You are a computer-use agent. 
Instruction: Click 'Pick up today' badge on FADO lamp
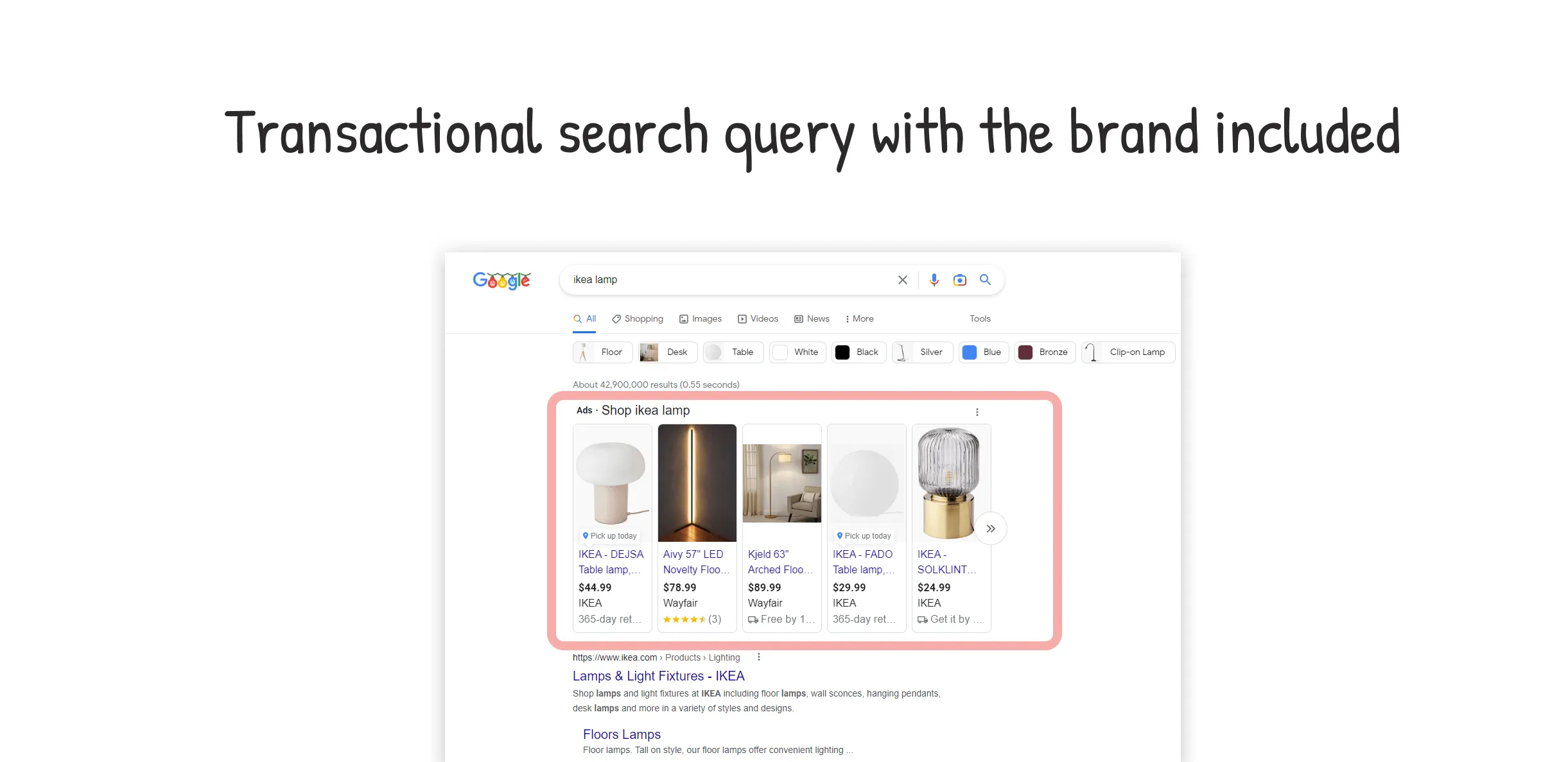click(x=864, y=536)
